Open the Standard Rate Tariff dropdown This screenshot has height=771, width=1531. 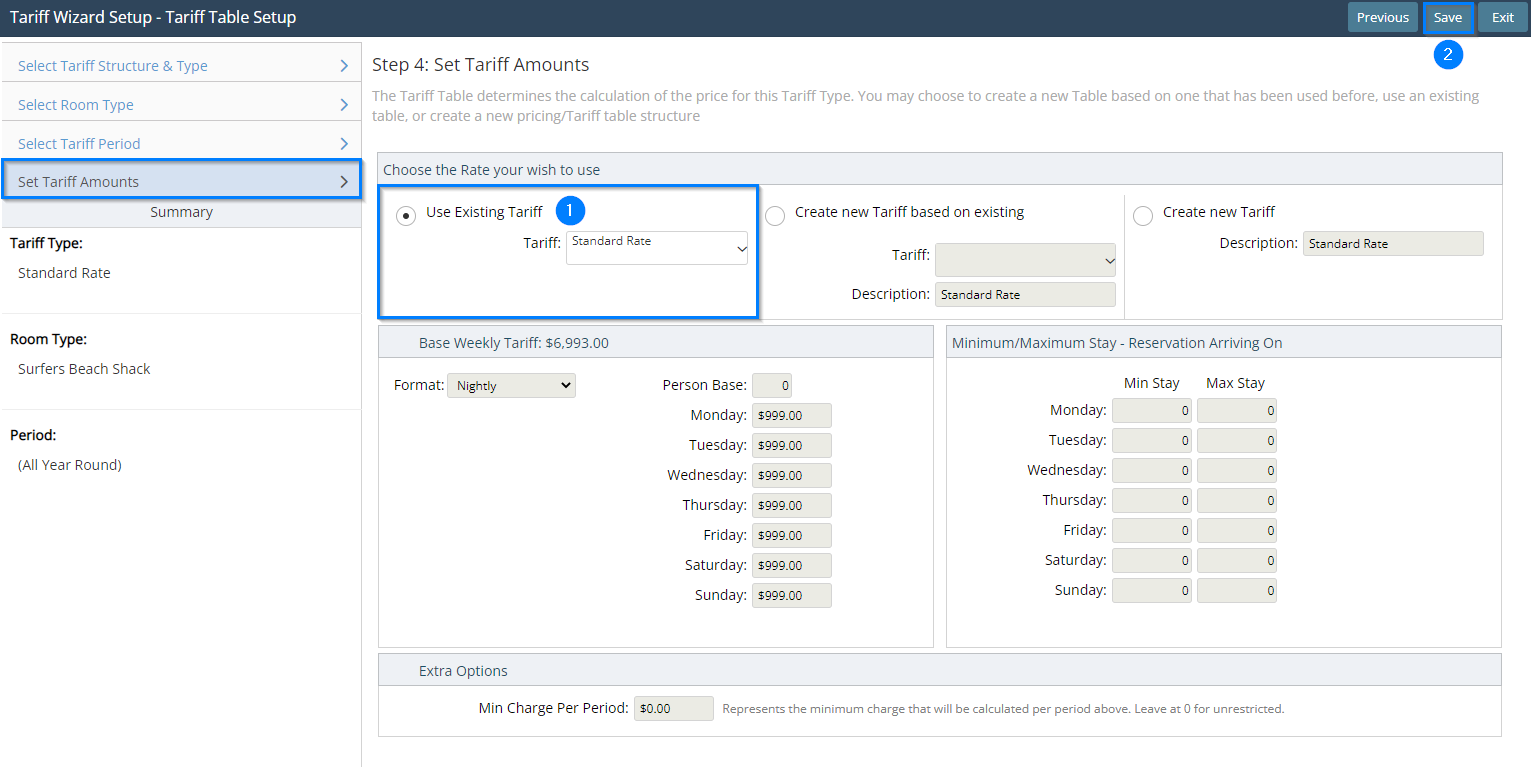657,248
